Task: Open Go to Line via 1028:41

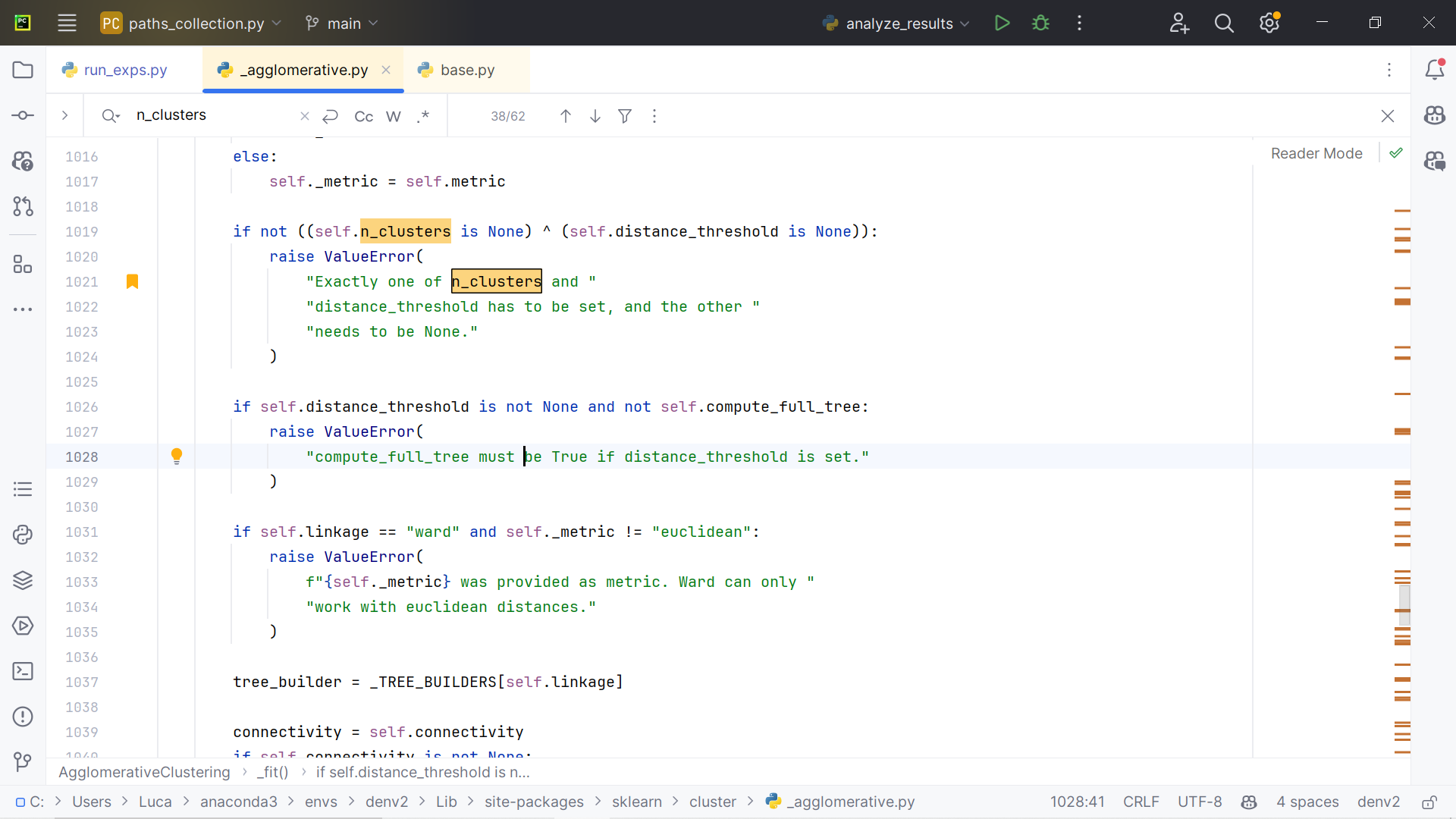Action: coord(1077,802)
